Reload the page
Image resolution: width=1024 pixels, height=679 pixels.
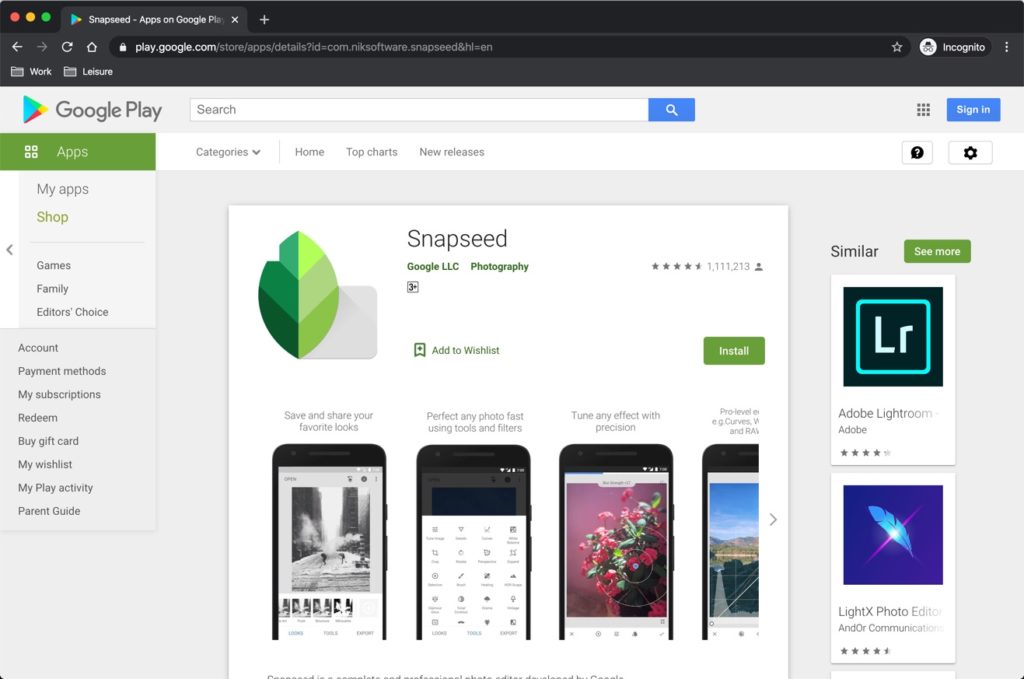tap(67, 47)
